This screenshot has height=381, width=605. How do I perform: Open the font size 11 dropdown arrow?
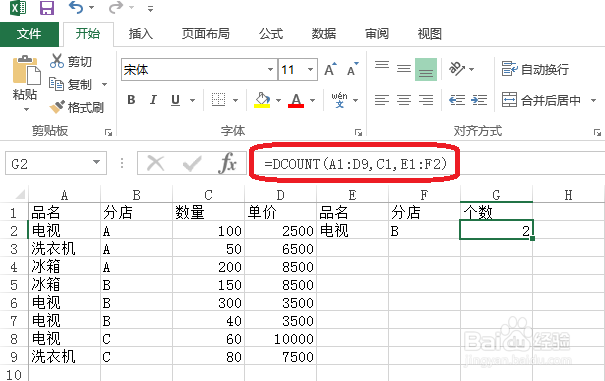[x=310, y=70]
